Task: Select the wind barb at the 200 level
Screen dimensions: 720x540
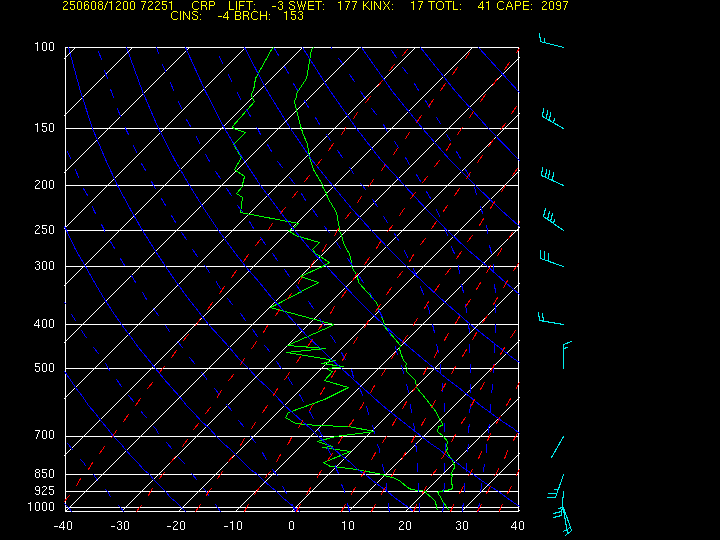Action: click(x=552, y=177)
